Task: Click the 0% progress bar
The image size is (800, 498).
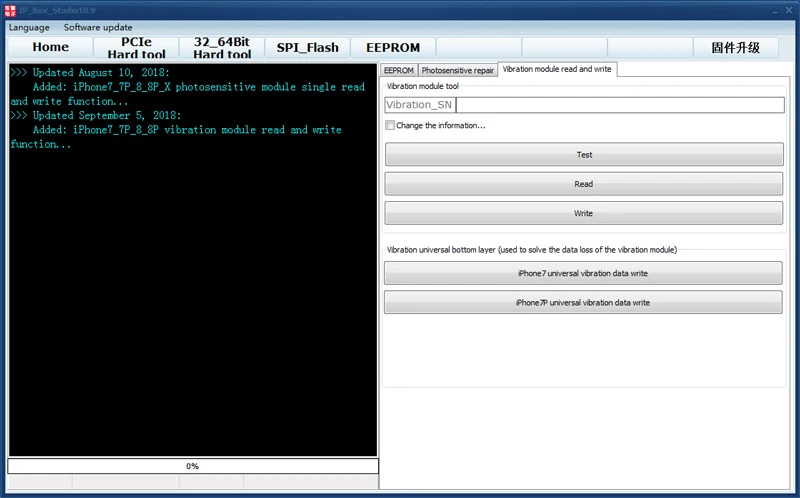Action: pos(193,466)
